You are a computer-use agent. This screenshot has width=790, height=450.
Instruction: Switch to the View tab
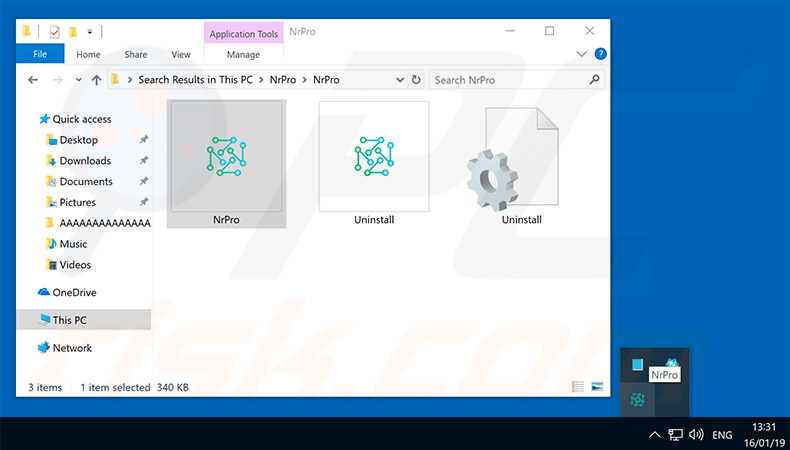[x=180, y=54]
